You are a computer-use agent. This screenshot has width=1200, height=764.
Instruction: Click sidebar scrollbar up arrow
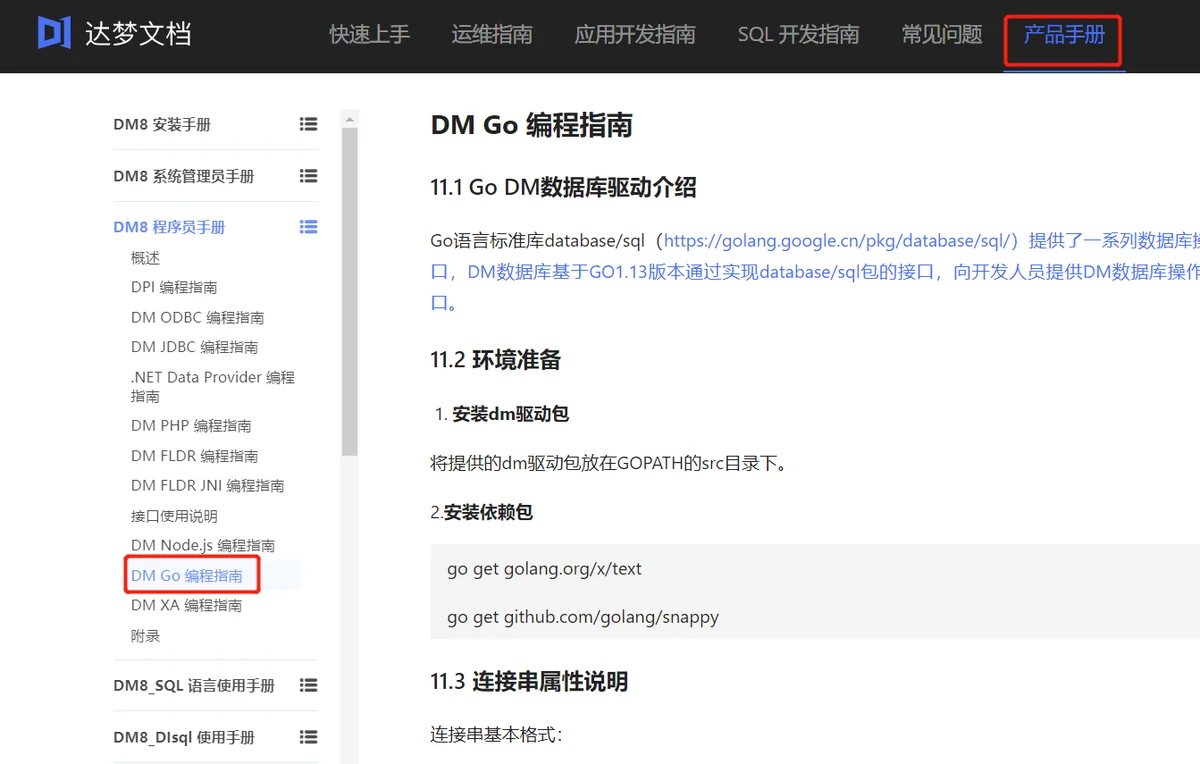pos(349,118)
